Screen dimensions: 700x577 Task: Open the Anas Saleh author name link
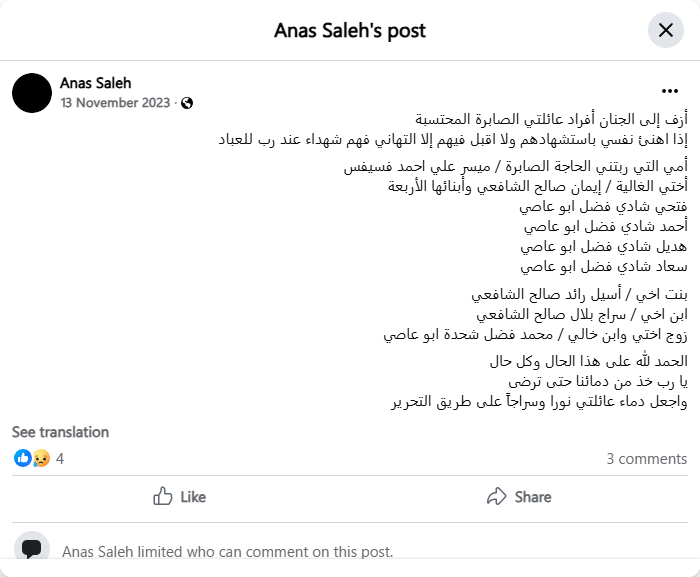pyautogui.click(x=95, y=83)
